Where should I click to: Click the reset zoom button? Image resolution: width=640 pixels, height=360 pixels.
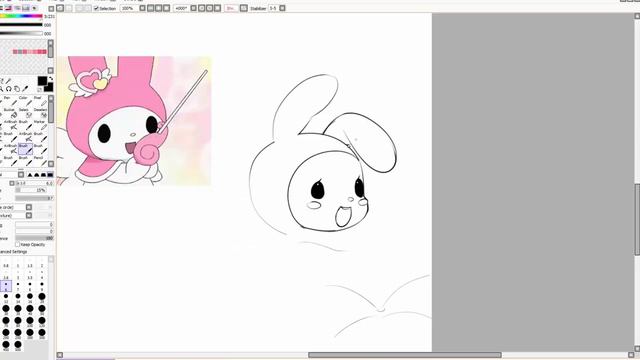click(167, 8)
